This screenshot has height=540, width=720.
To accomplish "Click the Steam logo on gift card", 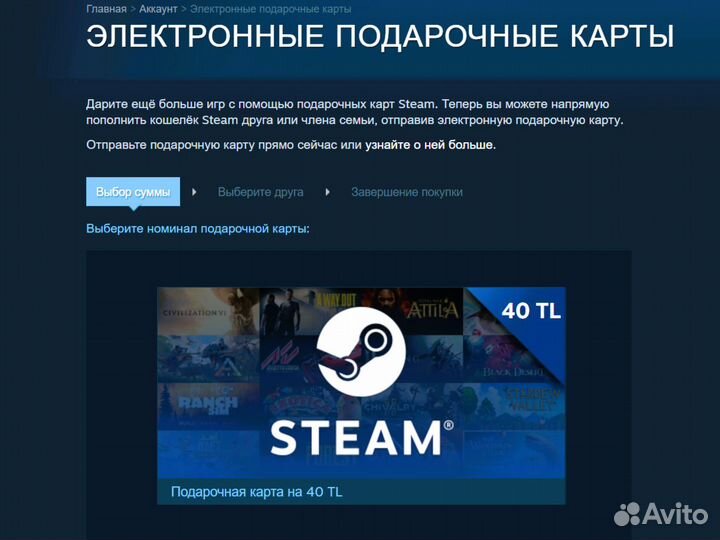I will (361, 352).
